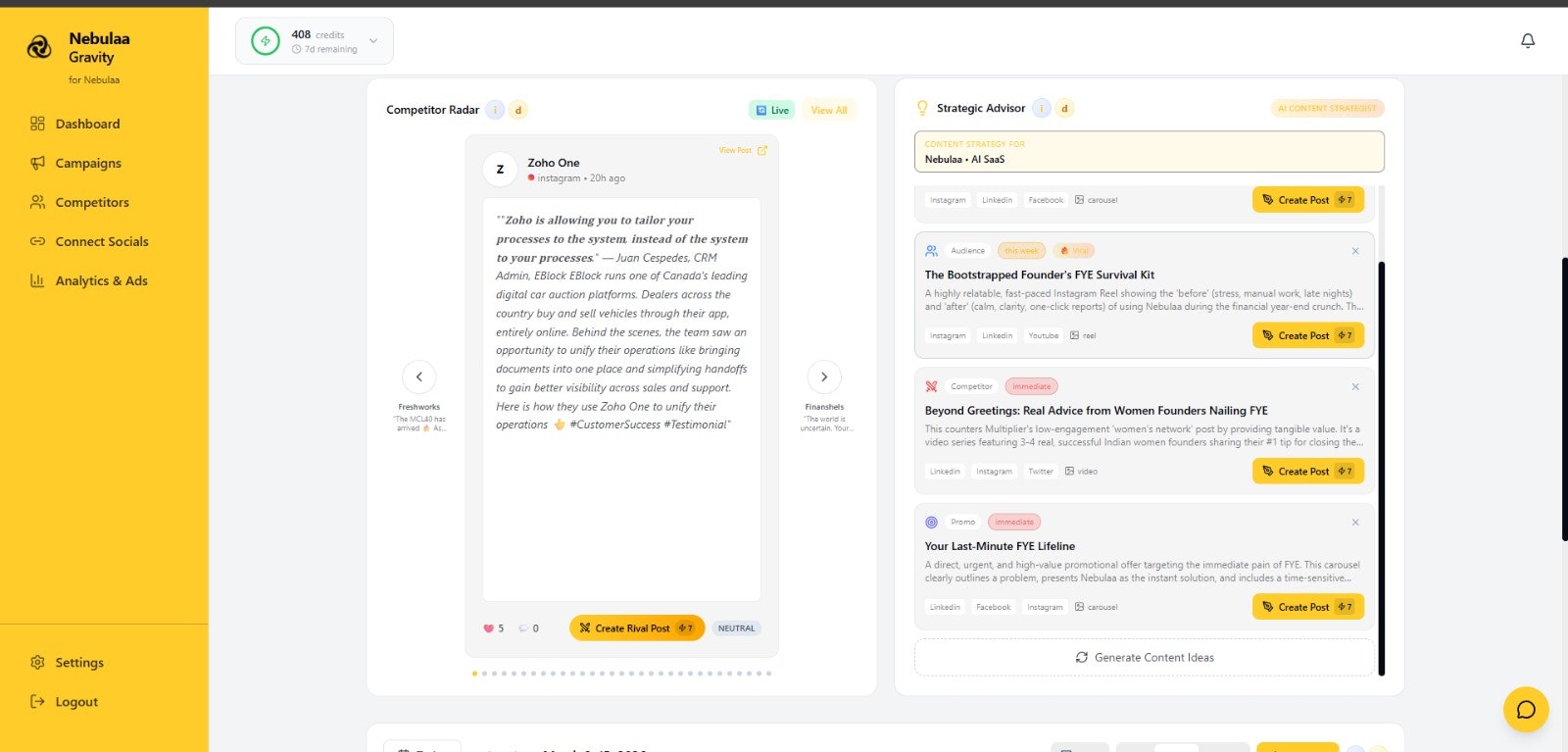1568x752 pixels.
Task: Click Strategic Advisor 'd' badge
Action: coord(1064,108)
